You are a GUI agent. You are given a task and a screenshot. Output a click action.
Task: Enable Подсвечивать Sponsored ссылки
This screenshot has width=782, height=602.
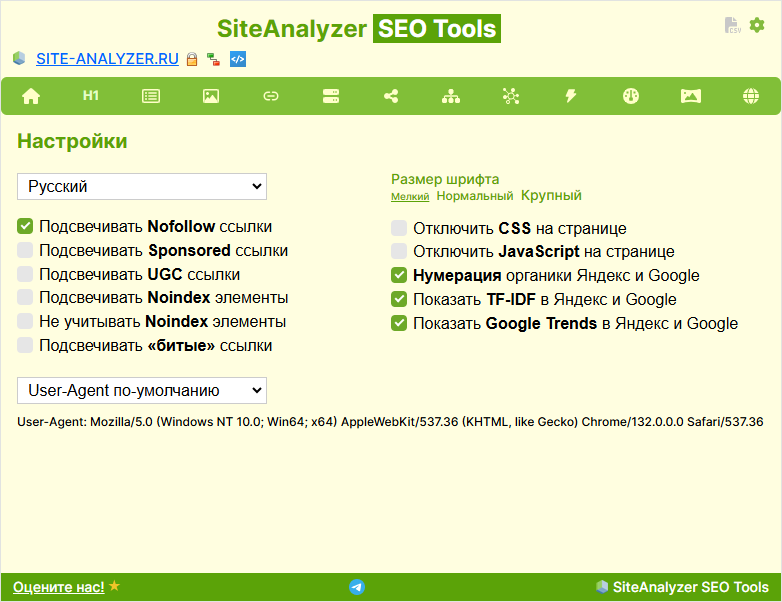tap(25, 250)
